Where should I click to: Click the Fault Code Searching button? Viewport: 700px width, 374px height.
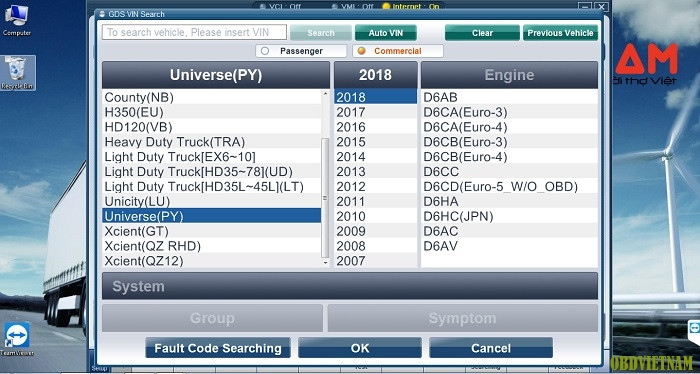[218, 348]
